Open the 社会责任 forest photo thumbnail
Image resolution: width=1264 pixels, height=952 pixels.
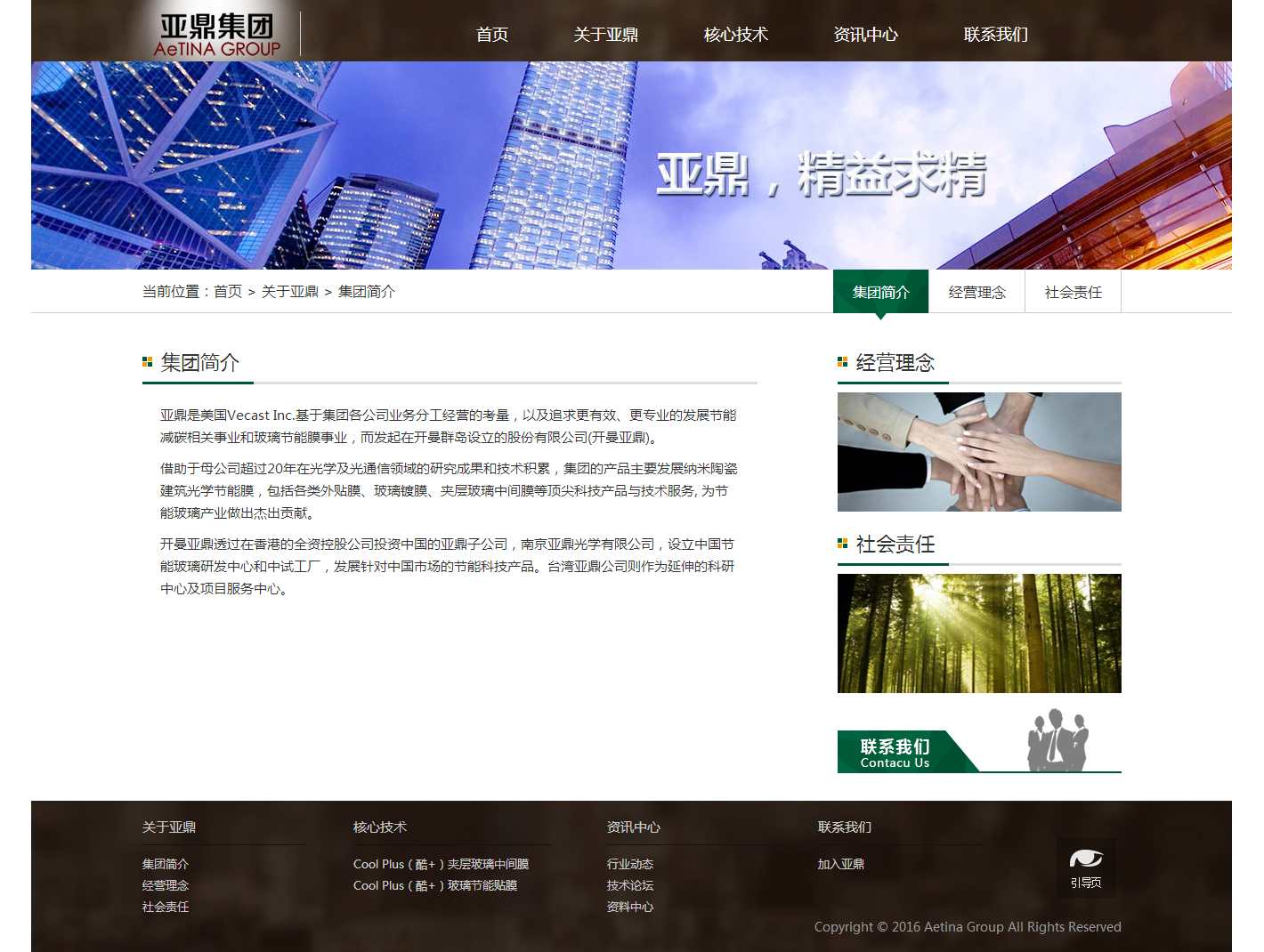point(979,633)
